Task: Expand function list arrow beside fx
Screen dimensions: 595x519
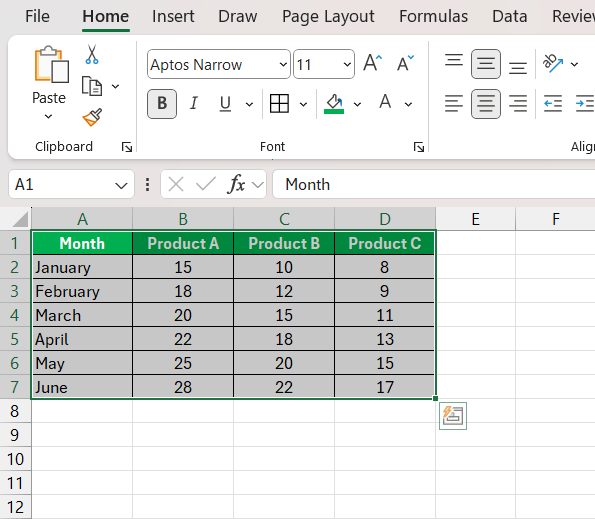Action: [x=258, y=185]
